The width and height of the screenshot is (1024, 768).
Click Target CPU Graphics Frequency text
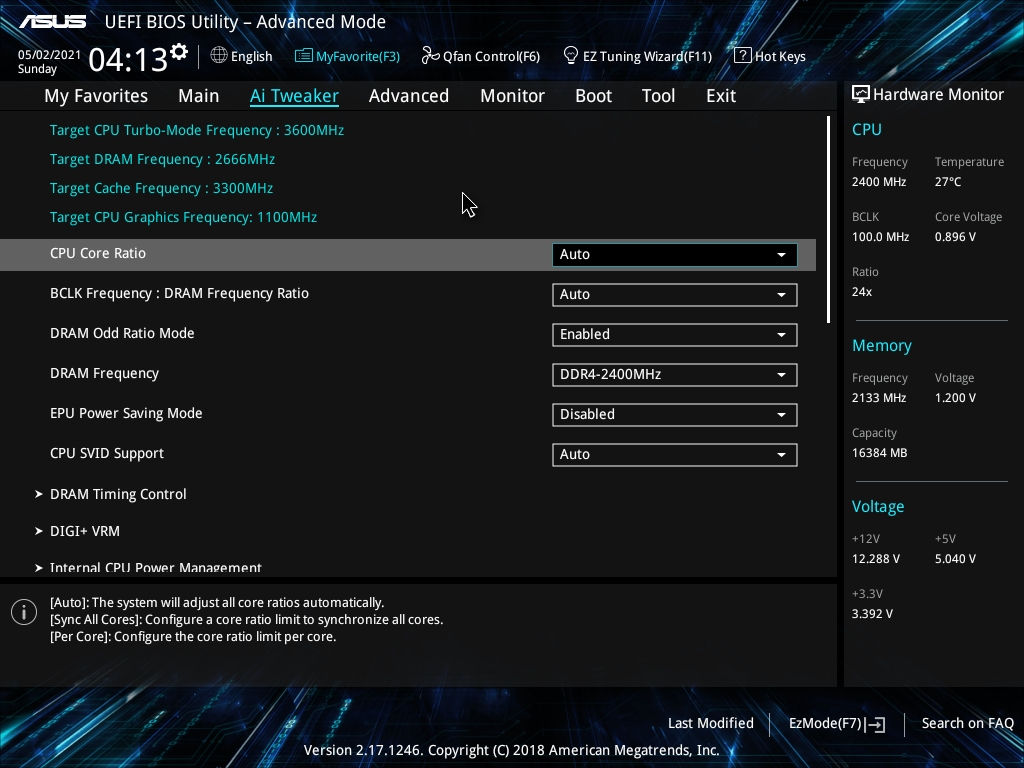(x=183, y=217)
